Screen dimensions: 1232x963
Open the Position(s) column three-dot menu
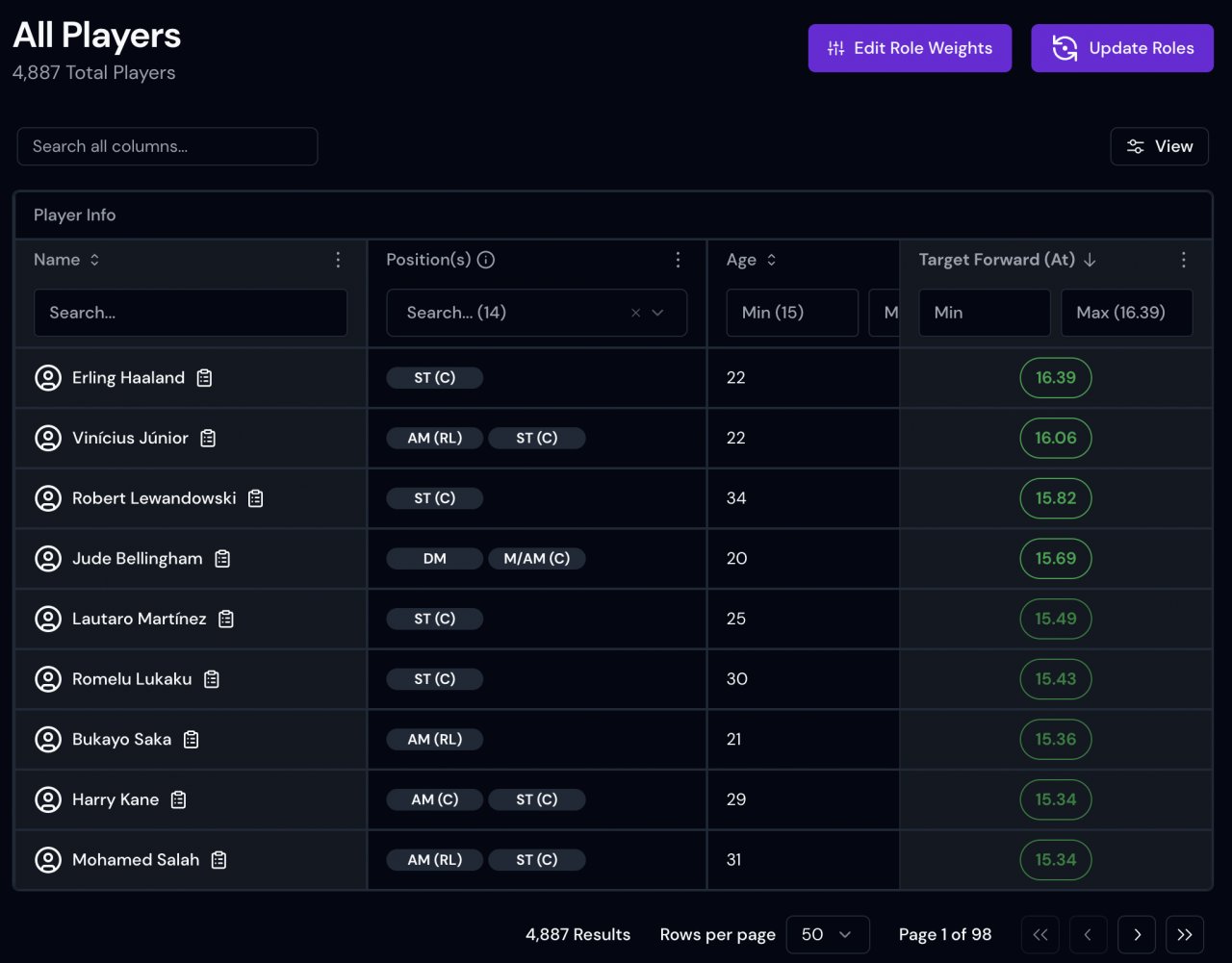coord(678,260)
